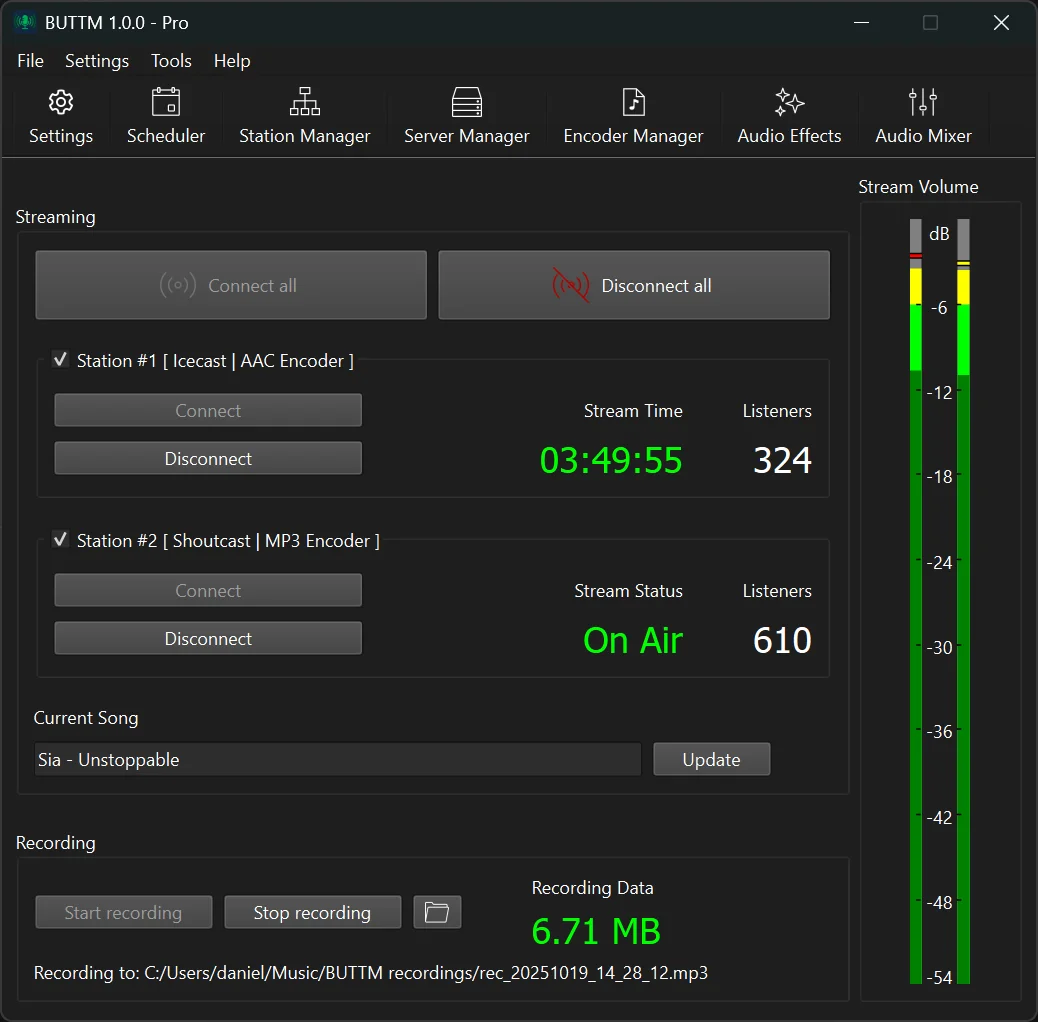Open the Audio Effects sparkle icon

point(789,103)
